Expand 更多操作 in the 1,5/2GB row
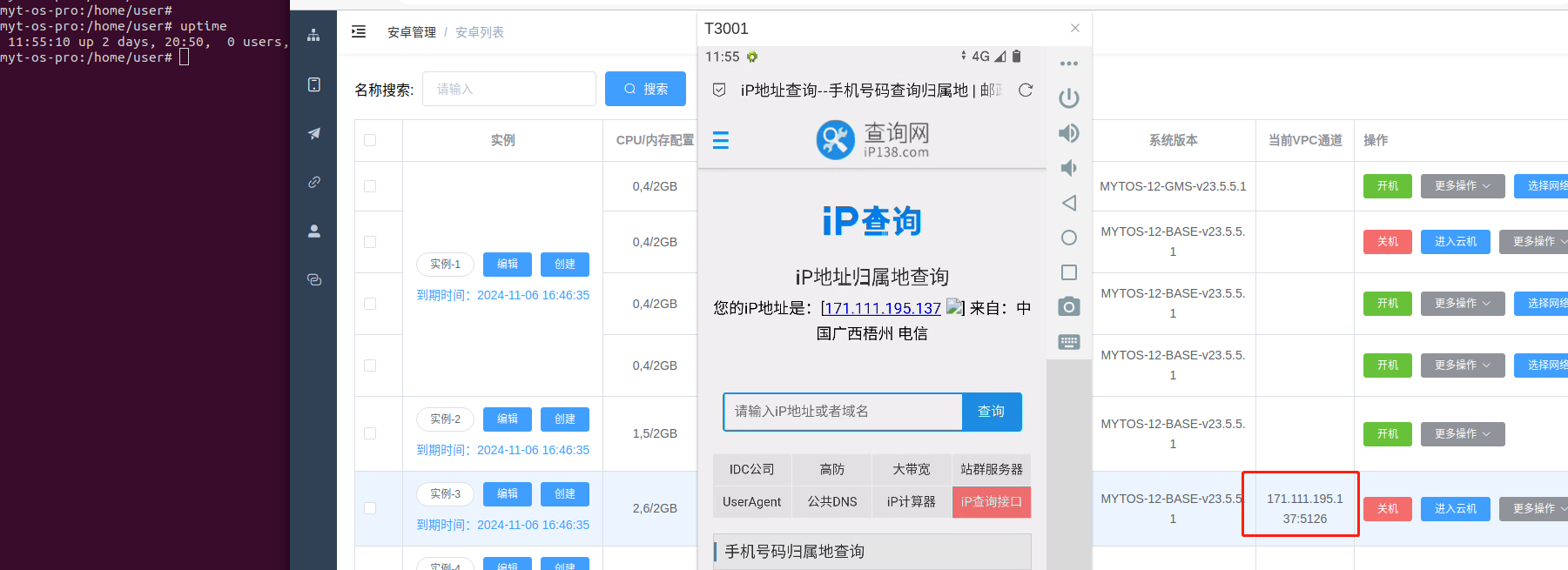 click(x=1463, y=434)
